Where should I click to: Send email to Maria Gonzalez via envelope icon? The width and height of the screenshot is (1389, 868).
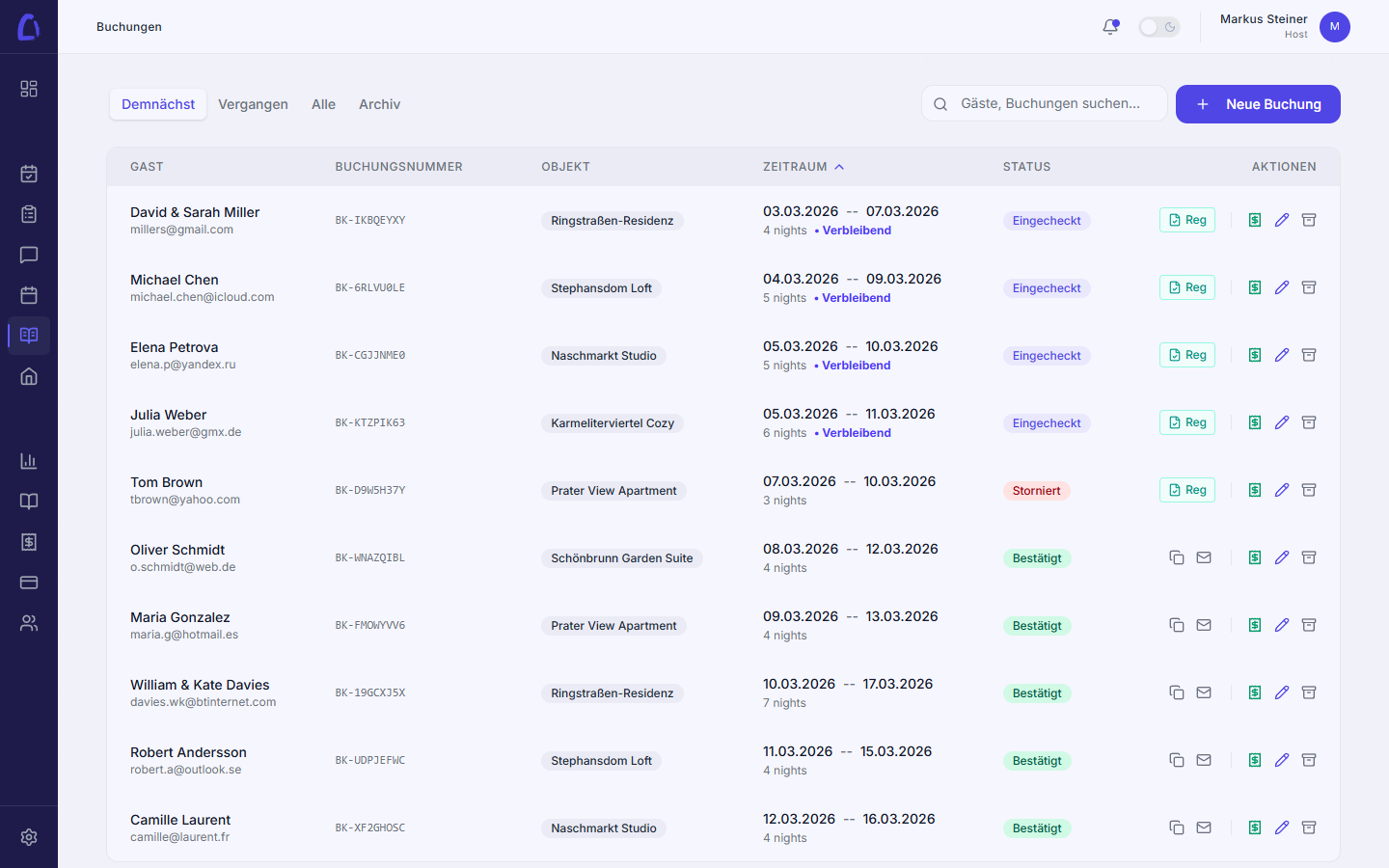tap(1204, 625)
